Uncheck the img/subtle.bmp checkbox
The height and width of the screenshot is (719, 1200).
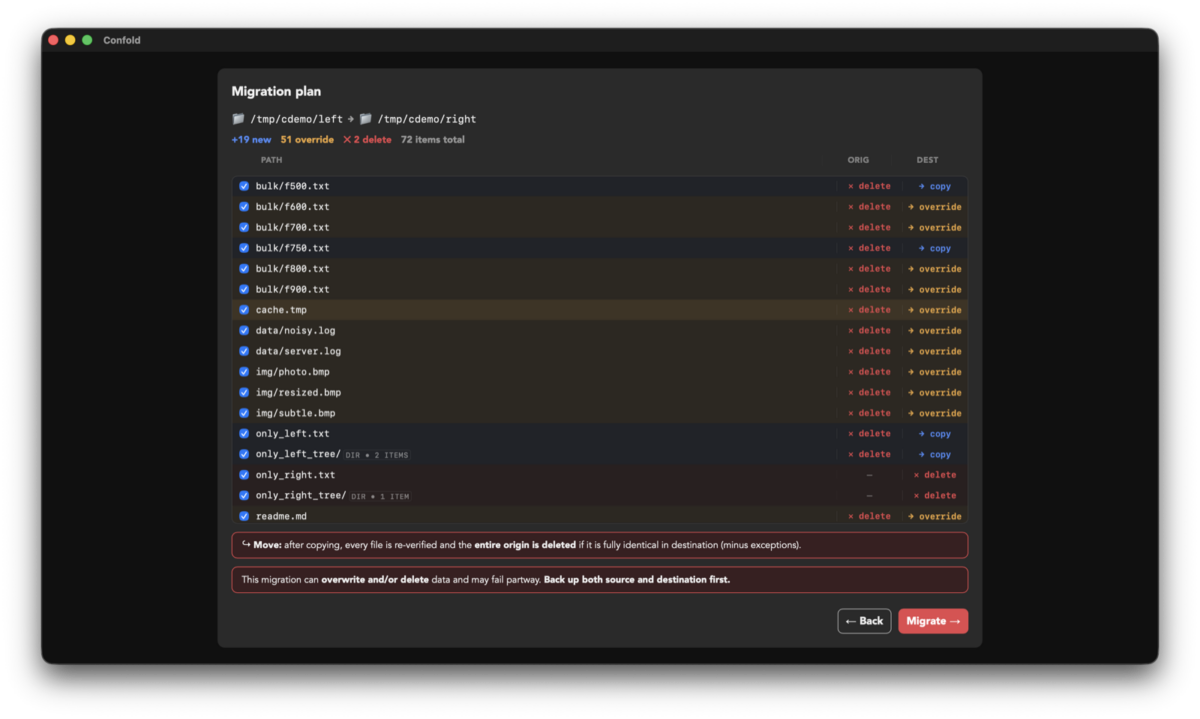(x=244, y=413)
